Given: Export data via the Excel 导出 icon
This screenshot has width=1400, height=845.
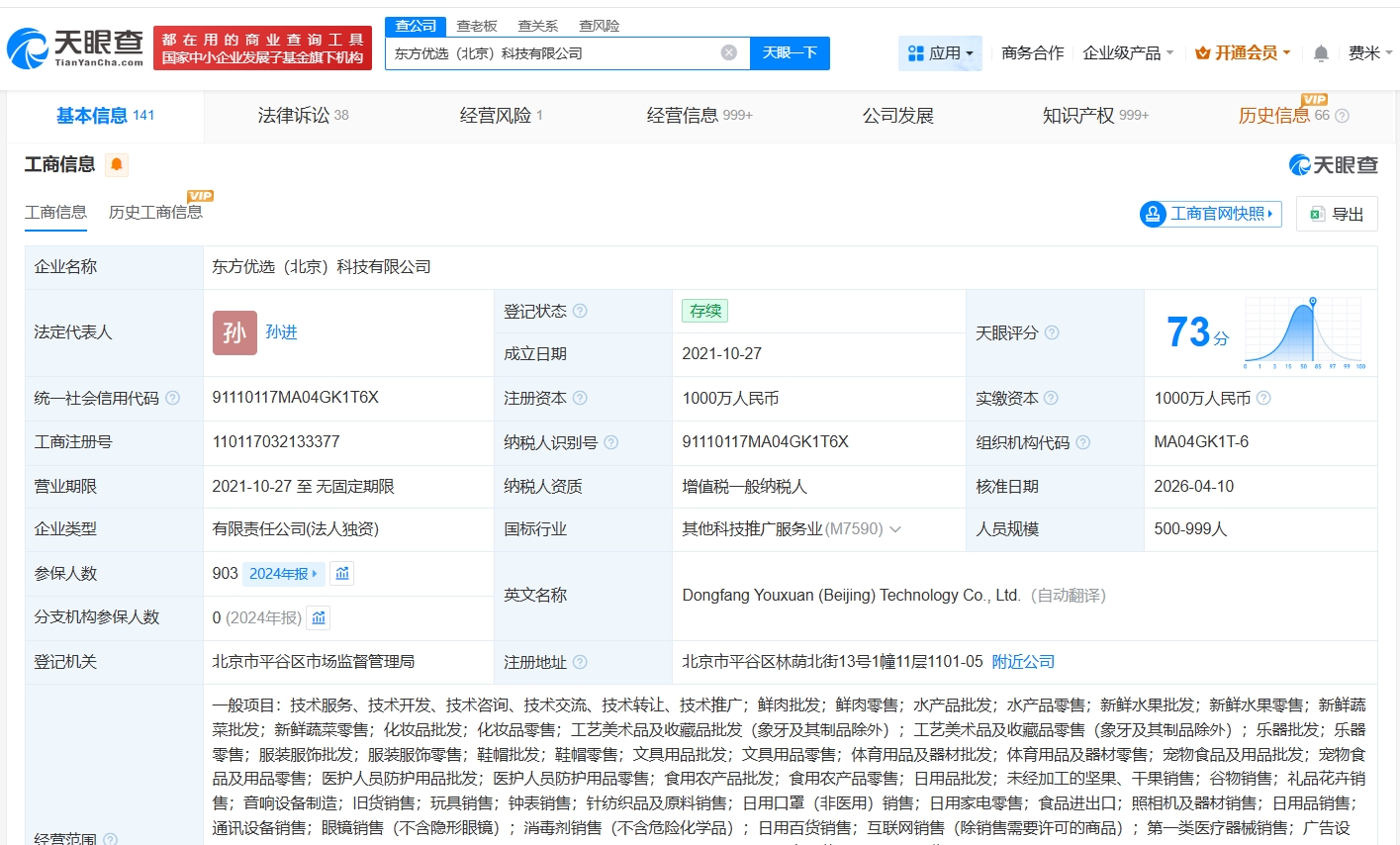Looking at the screenshot, I should (1317, 214).
